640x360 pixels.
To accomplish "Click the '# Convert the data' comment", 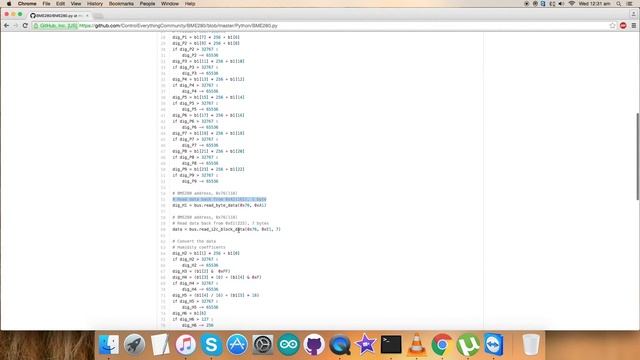I will [194, 241].
